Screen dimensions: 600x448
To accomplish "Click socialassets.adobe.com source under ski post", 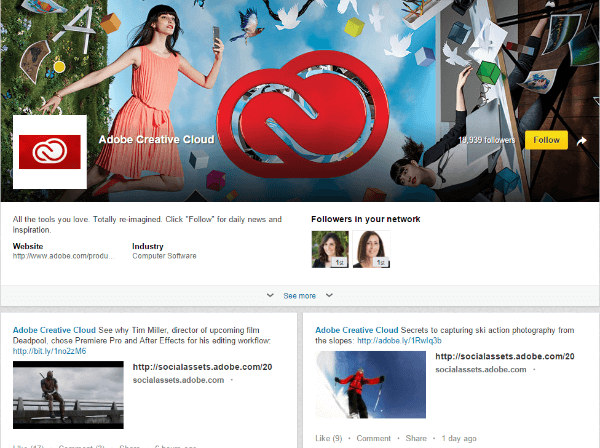I will (x=481, y=370).
